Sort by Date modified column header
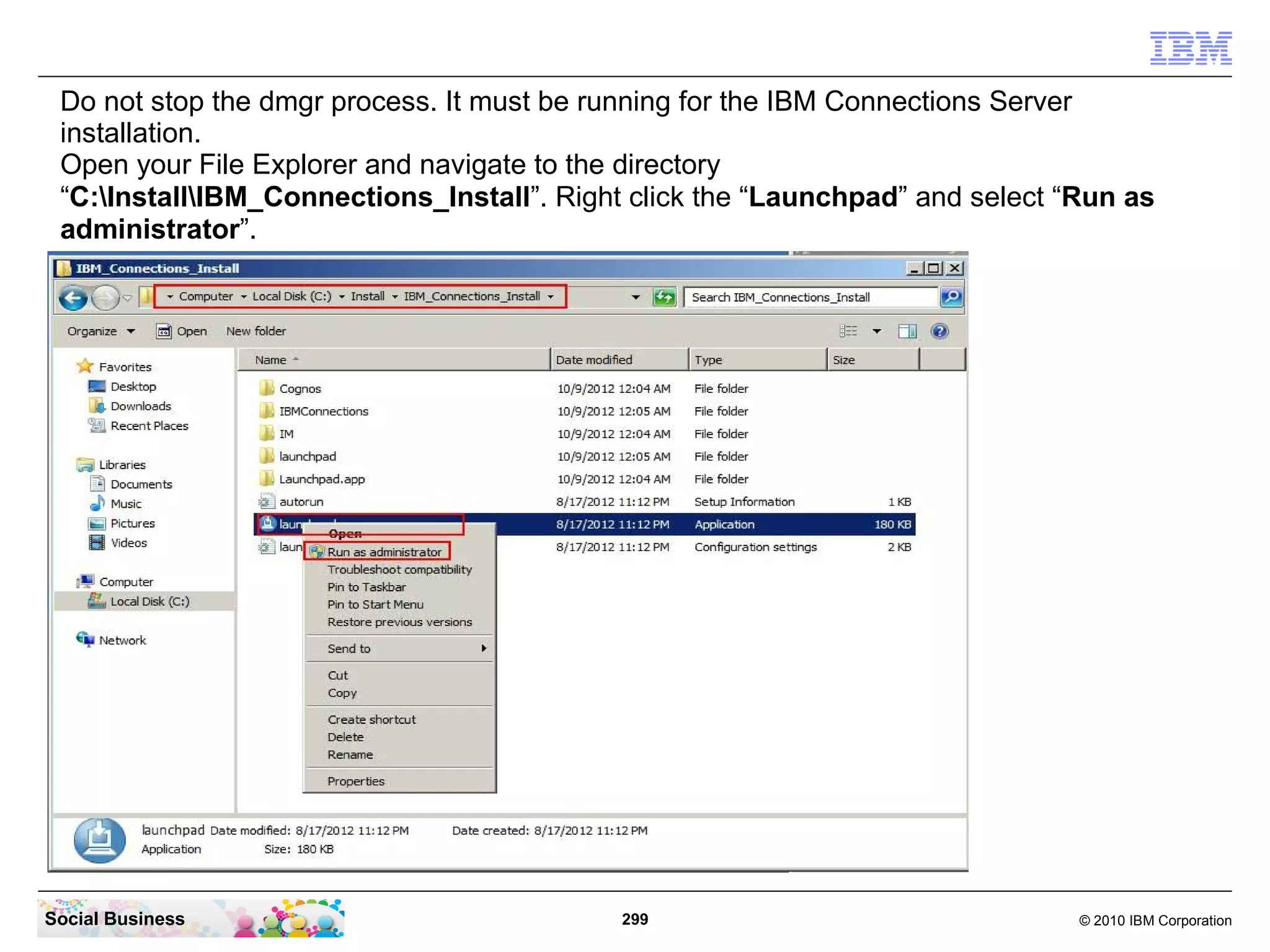The image size is (1270, 952). pyautogui.click(x=619, y=359)
